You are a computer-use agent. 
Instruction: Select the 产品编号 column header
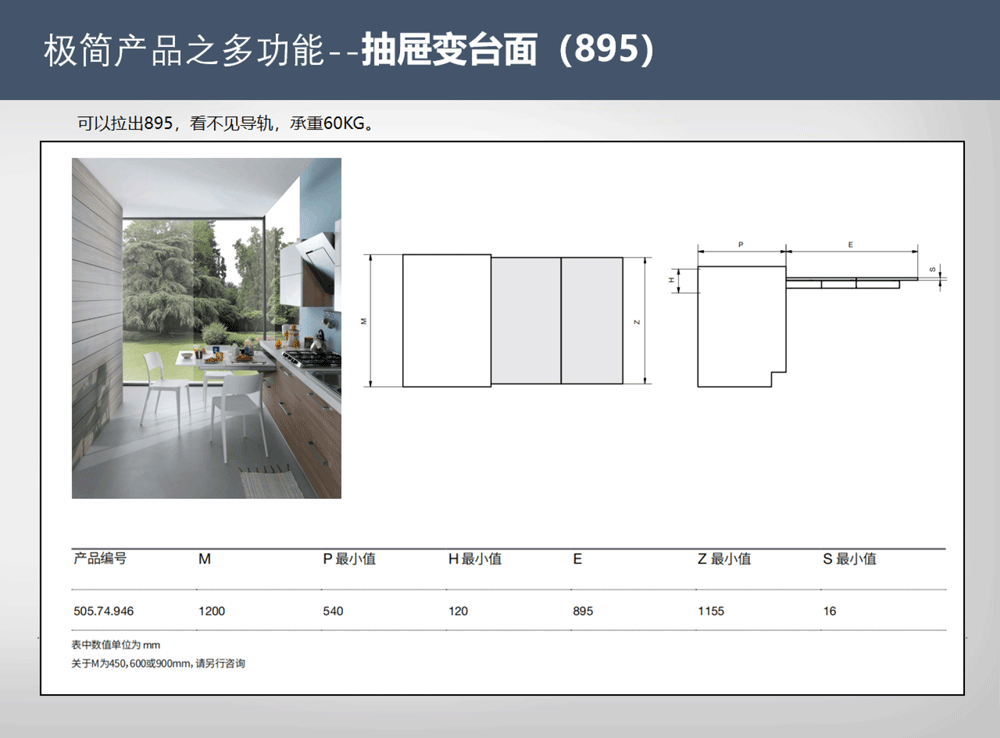click(x=100, y=559)
